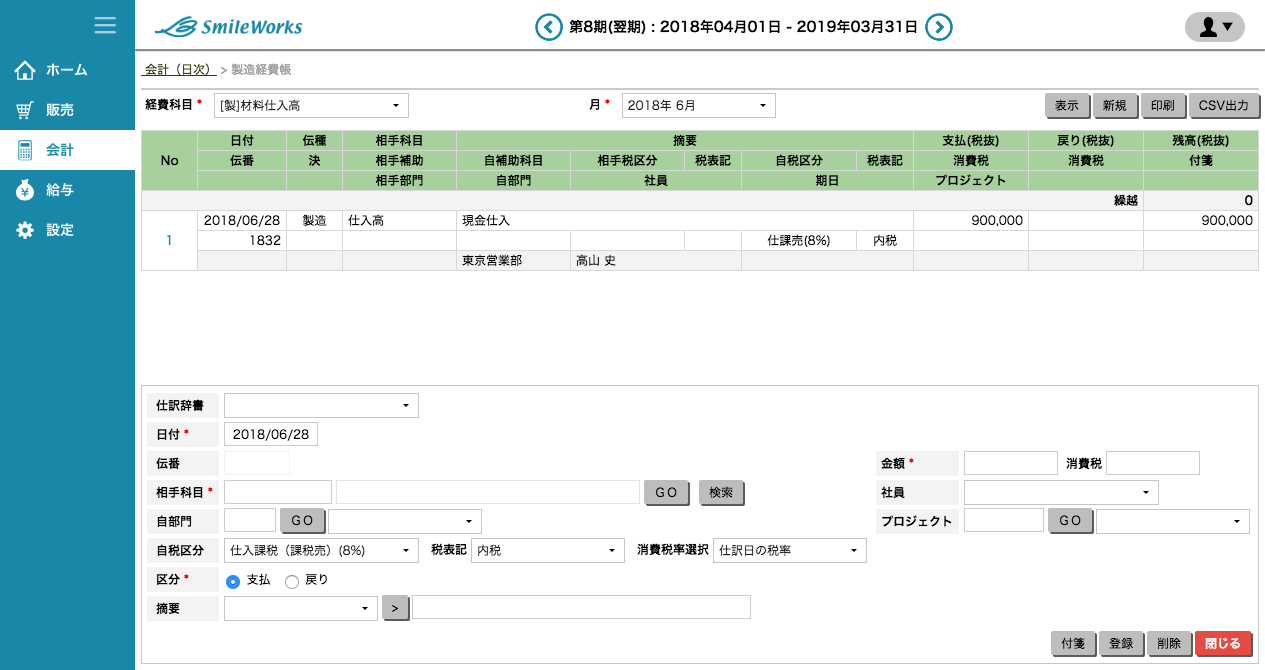Open the 消費税率選択 dropdown
1265x670 pixels.
pyautogui.click(x=790, y=550)
